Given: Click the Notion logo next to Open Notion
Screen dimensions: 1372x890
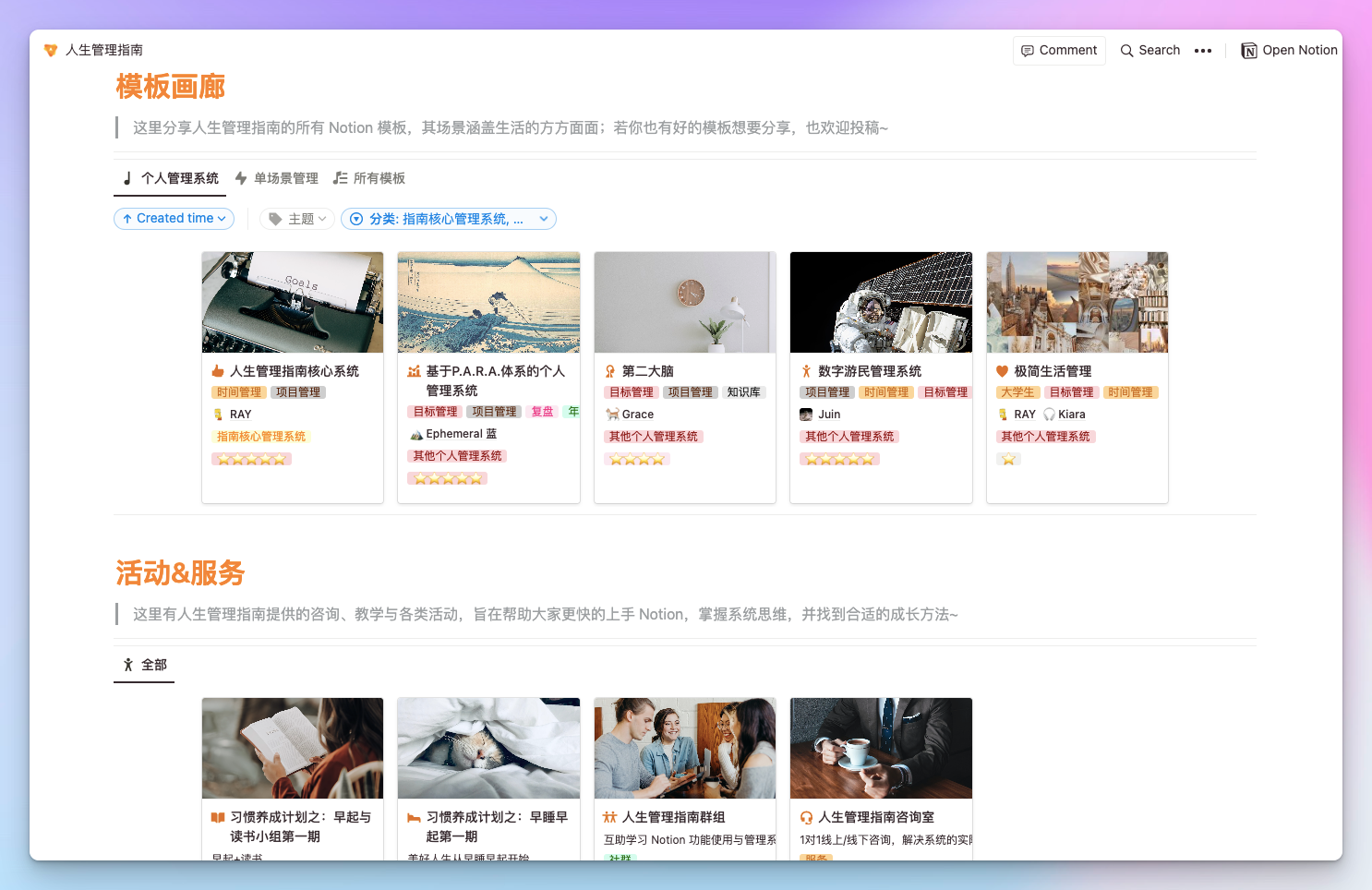Looking at the screenshot, I should tap(1248, 51).
